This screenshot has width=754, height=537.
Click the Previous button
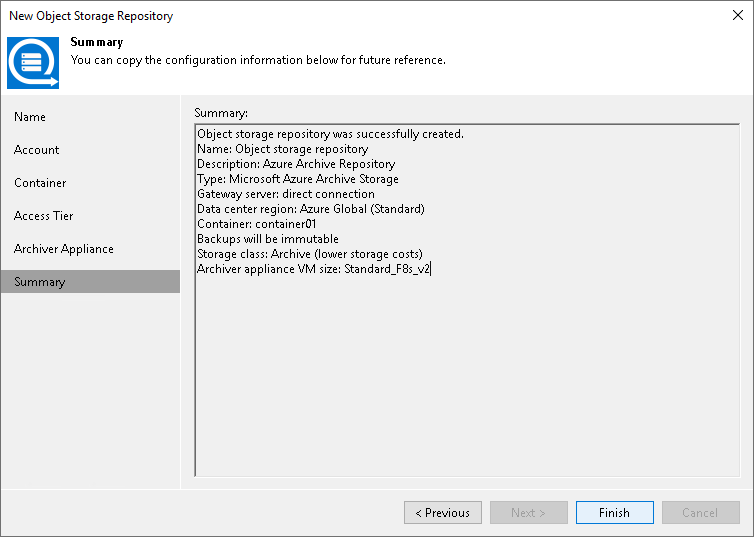(442, 512)
